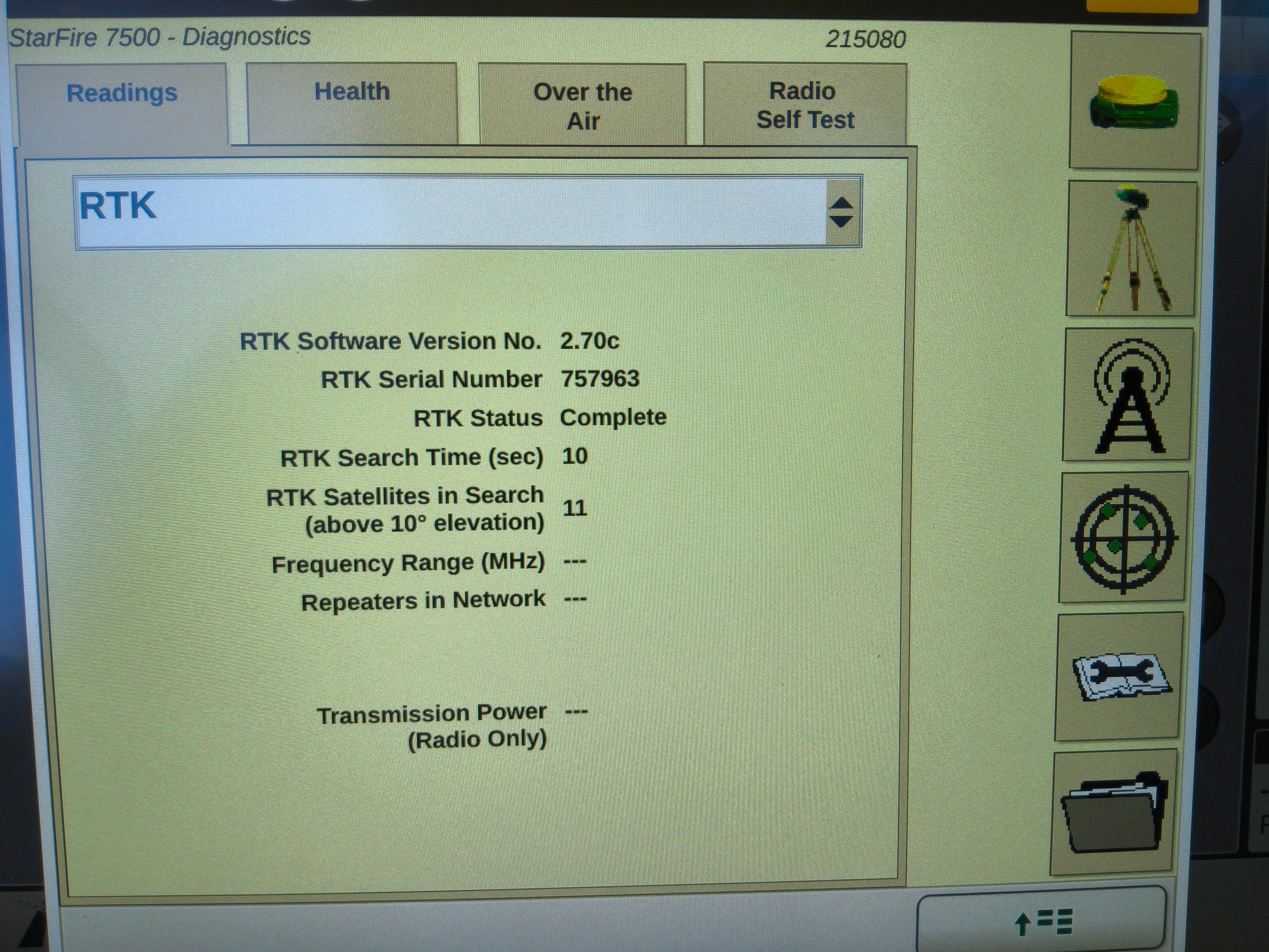This screenshot has width=1269, height=952.
Task: Open the file folder icon
Action: 1112,812
